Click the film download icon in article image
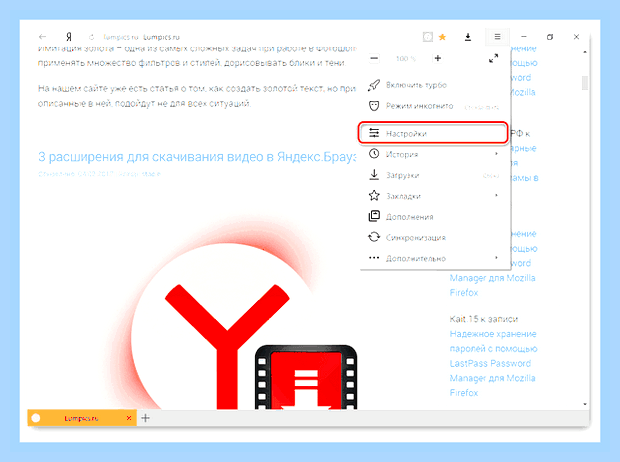This screenshot has width=620, height=462. (306, 377)
